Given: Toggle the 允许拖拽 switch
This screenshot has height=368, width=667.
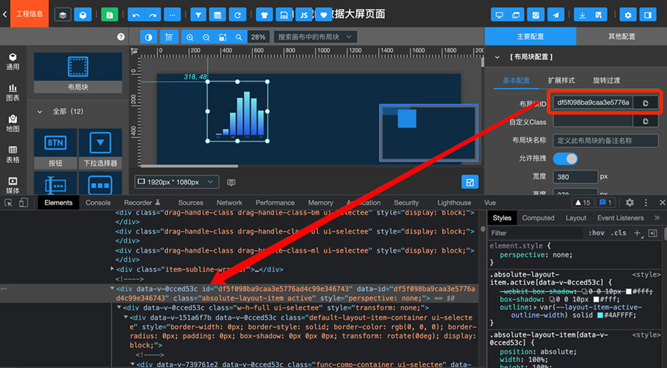Looking at the screenshot, I should [x=565, y=159].
